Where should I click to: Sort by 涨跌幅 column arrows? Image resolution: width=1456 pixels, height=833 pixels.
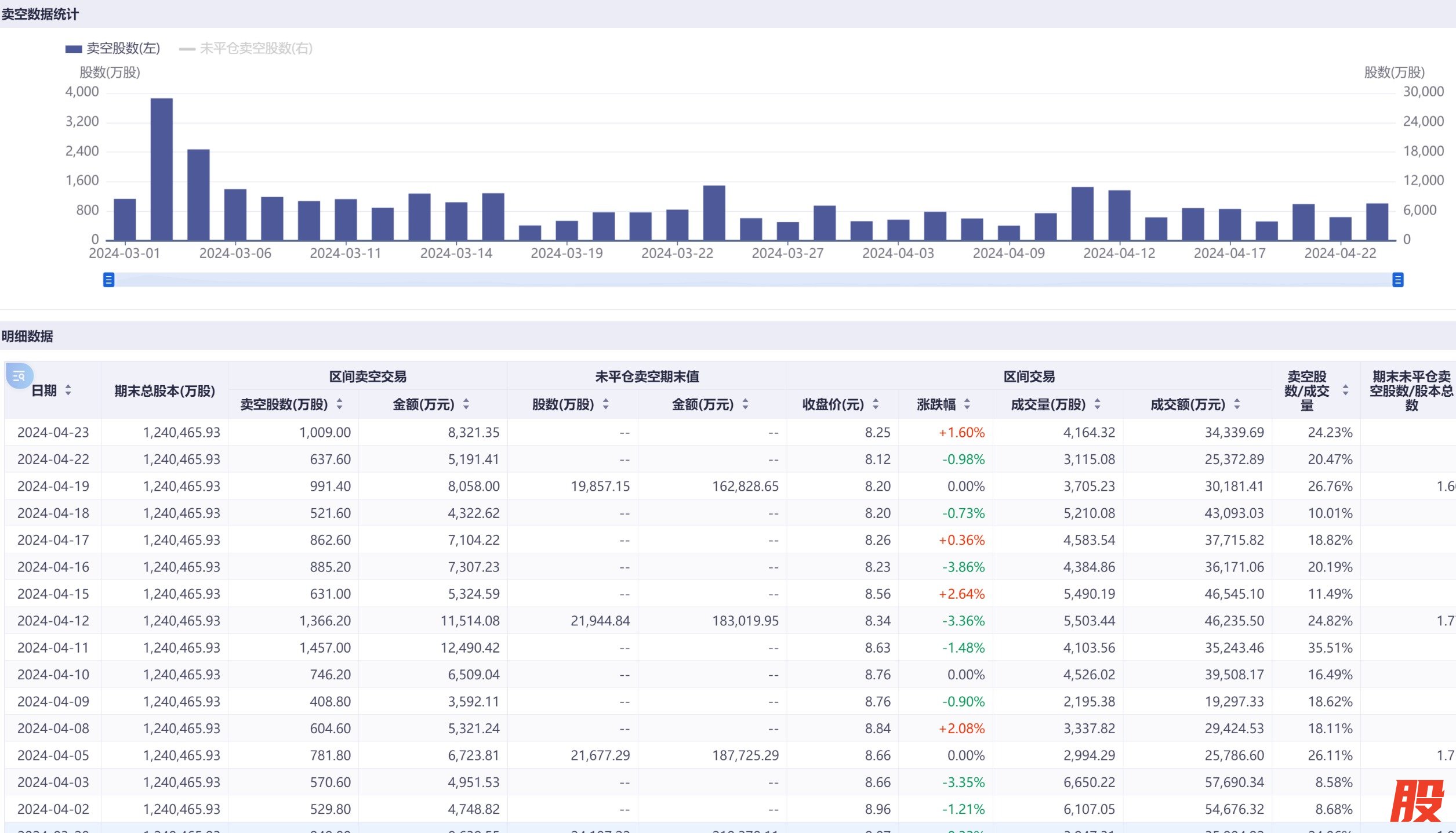[967, 404]
